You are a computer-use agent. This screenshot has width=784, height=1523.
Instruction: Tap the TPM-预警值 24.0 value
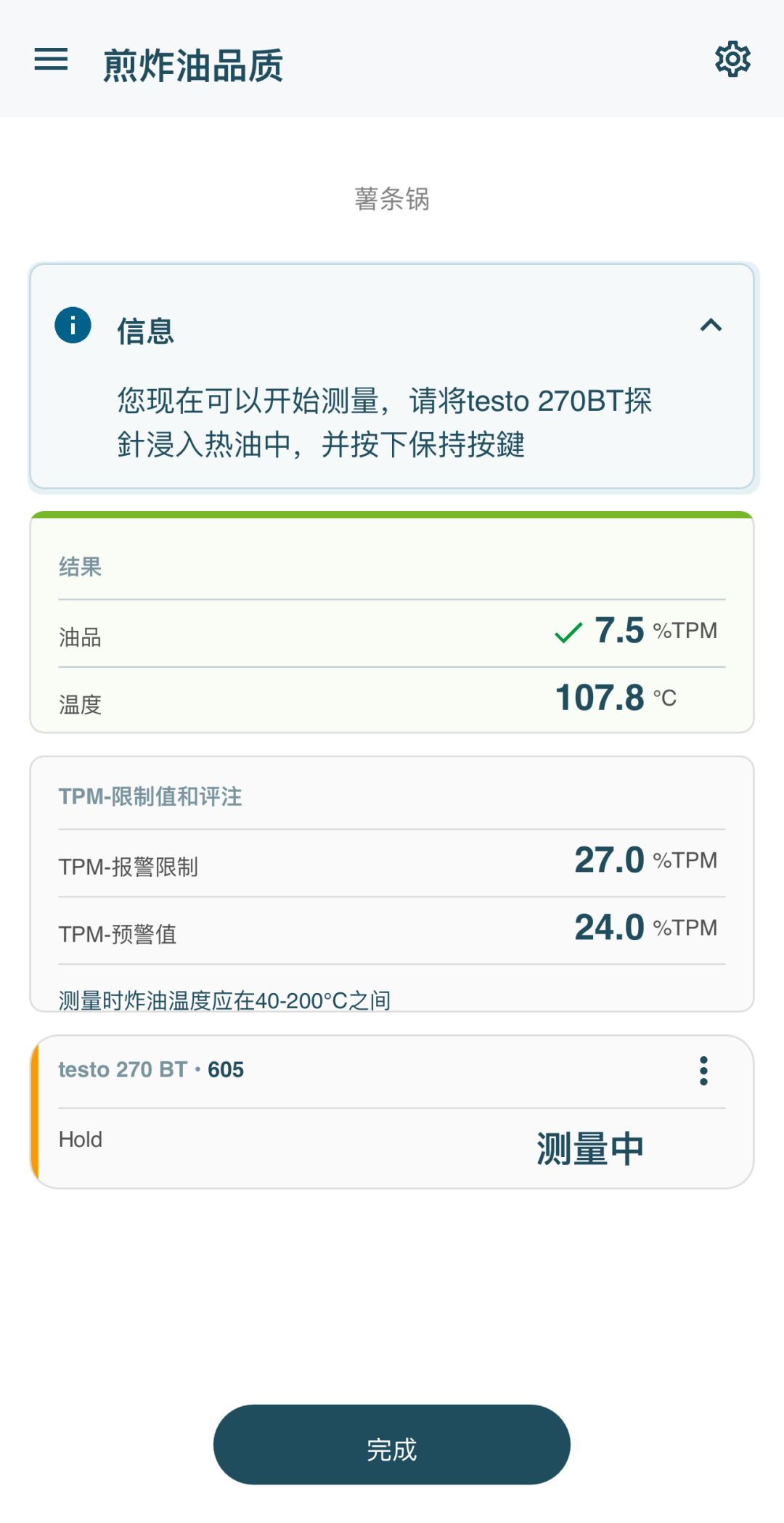[609, 928]
